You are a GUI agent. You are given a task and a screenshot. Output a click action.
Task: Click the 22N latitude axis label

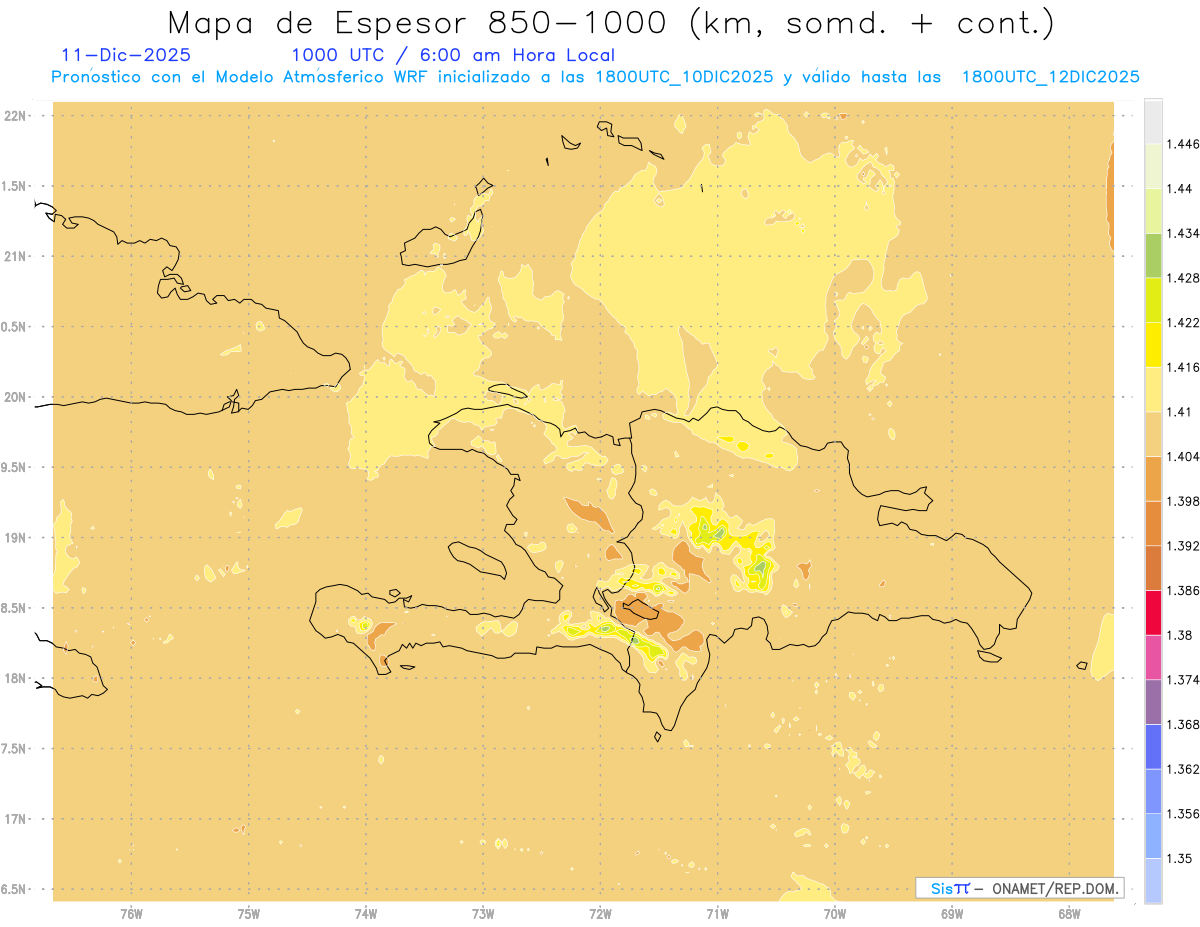tap(14, 116)
